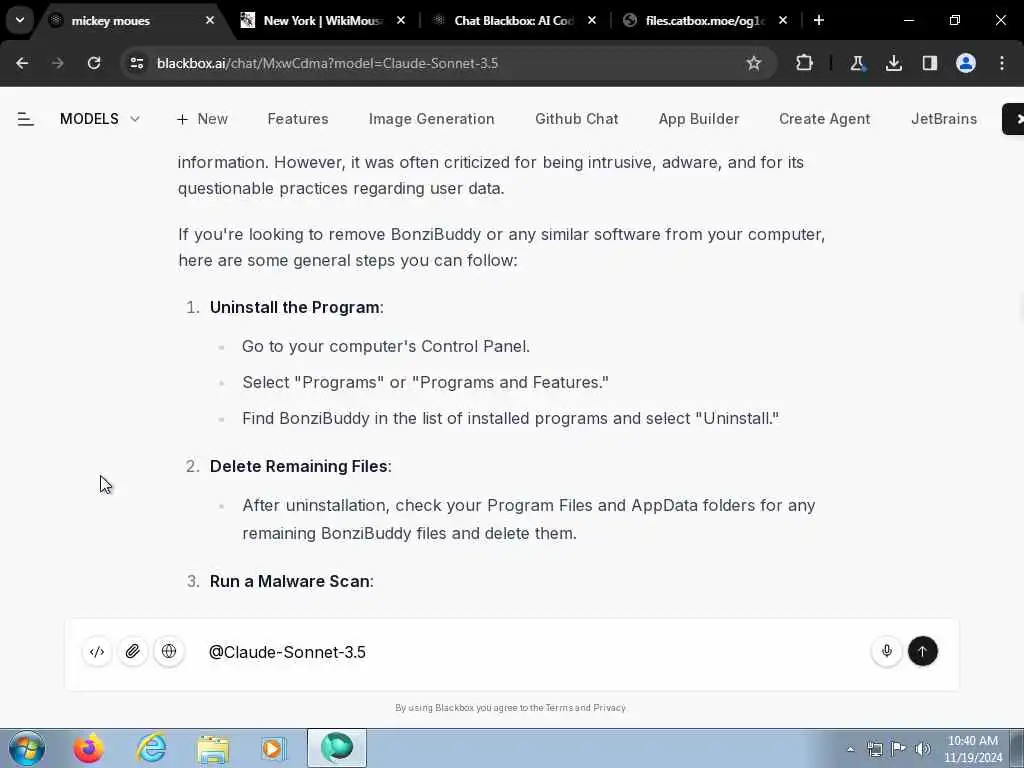Viewport: 1024px width, 768px height.
Task: Open the browser profile avatar
Action: tap(966, 63)
